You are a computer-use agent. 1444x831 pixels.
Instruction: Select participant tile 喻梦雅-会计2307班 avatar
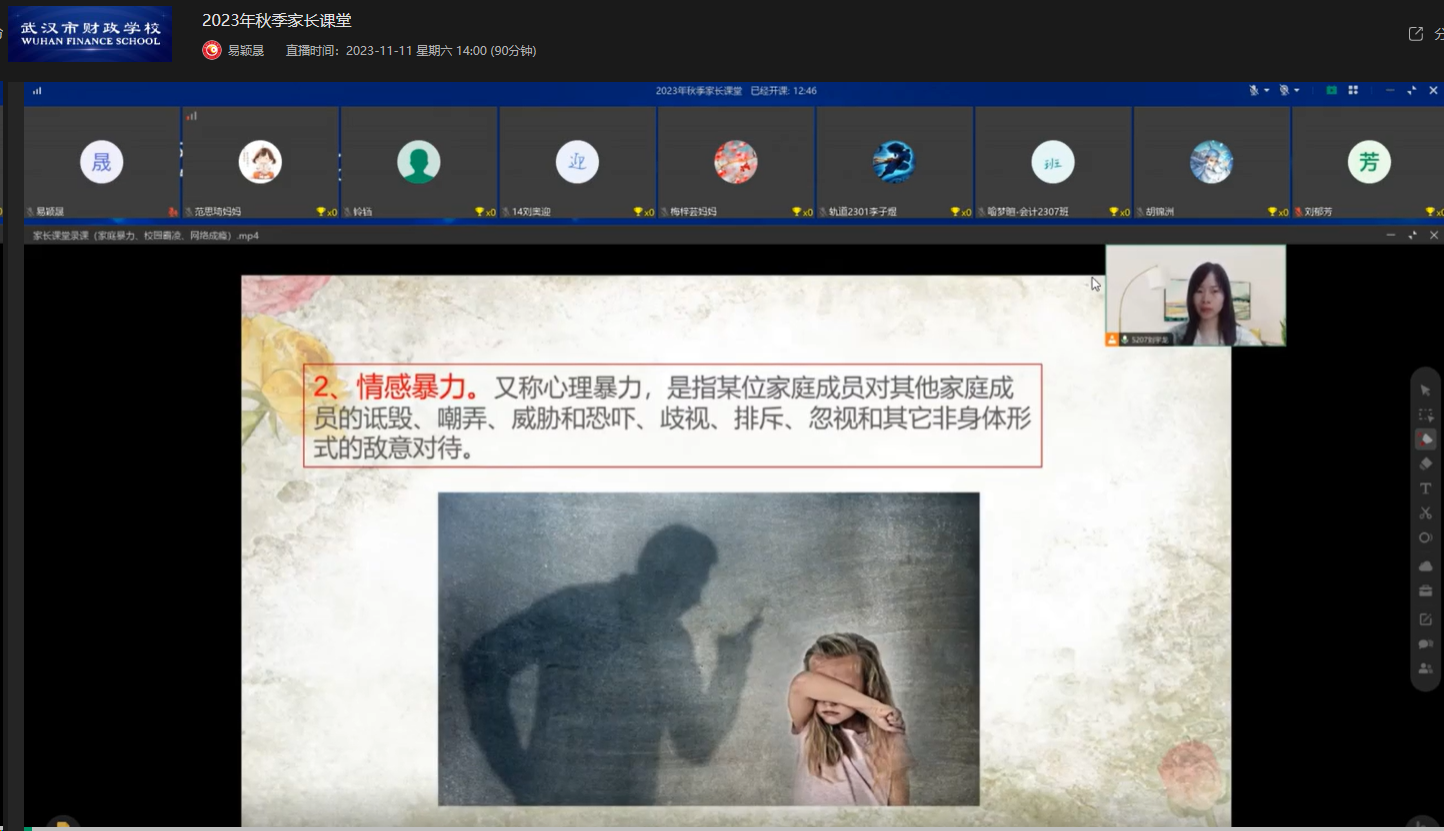[x=1053, y=162]
